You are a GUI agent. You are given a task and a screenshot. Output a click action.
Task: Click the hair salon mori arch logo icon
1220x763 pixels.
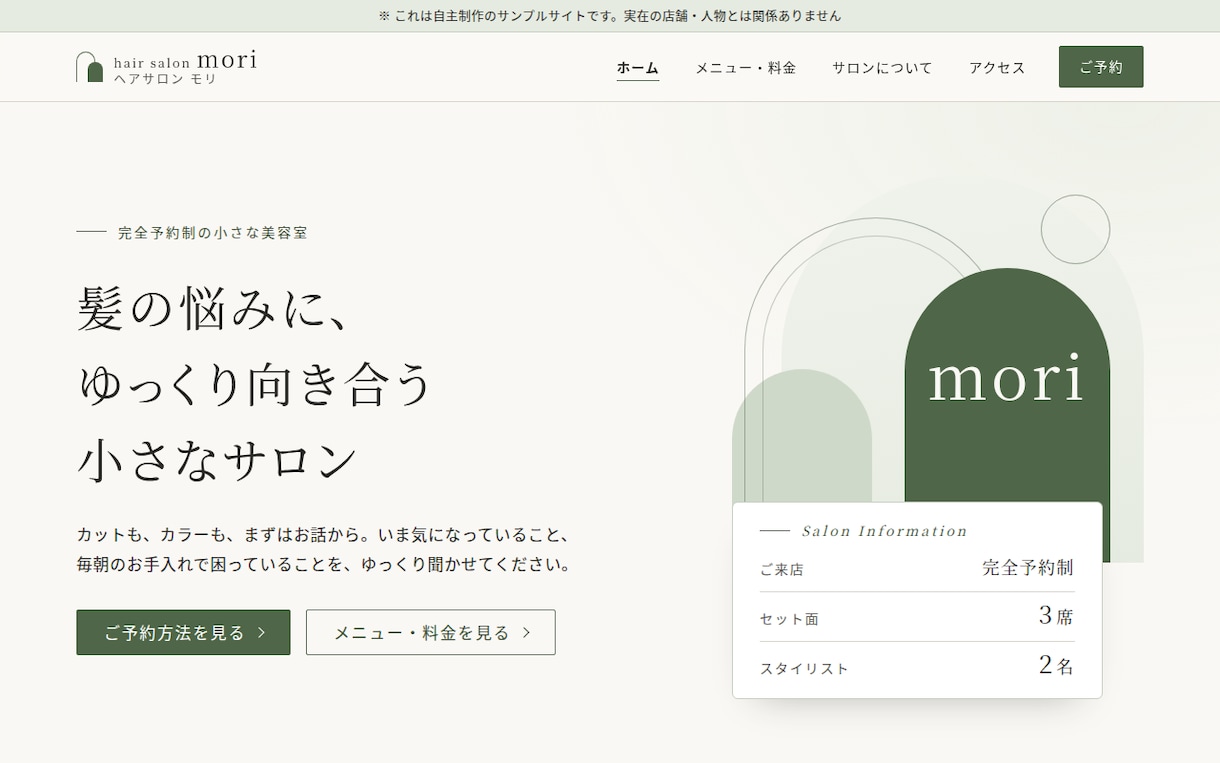click(x=90, y=67)
